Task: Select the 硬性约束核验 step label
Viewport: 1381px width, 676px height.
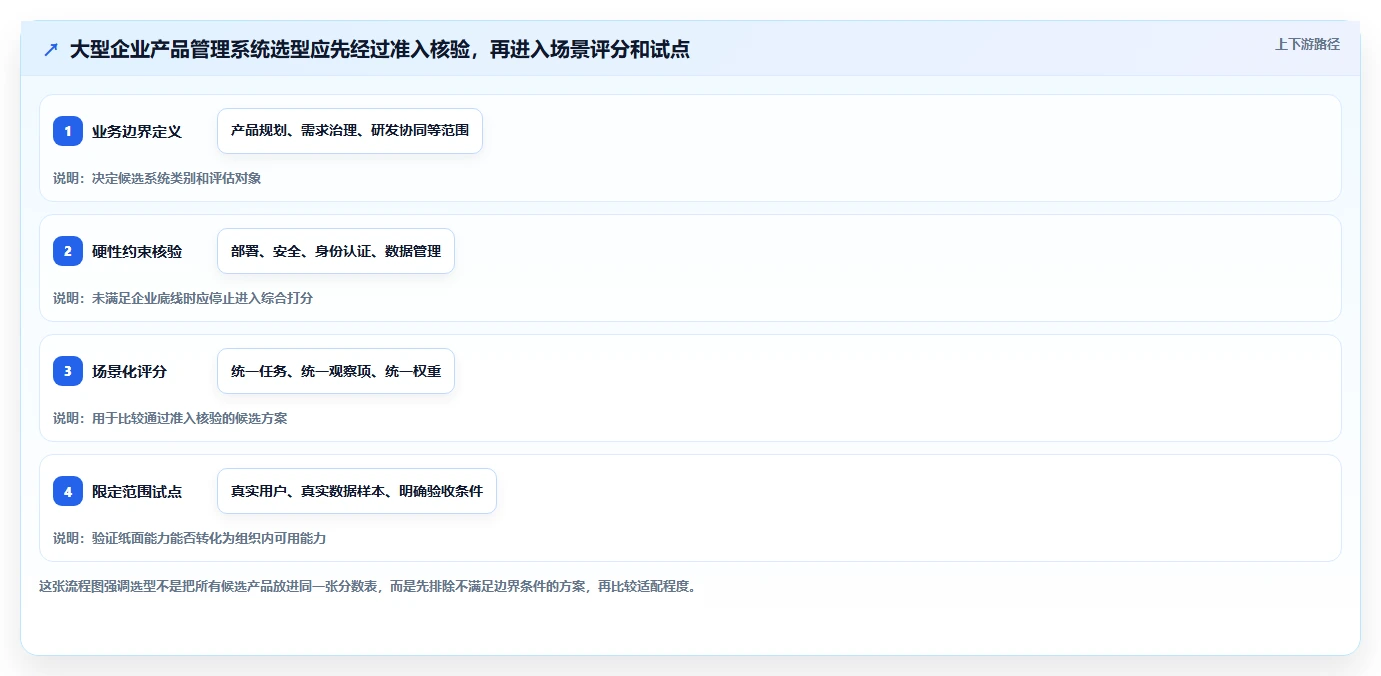Action: [x=137, y=251]
